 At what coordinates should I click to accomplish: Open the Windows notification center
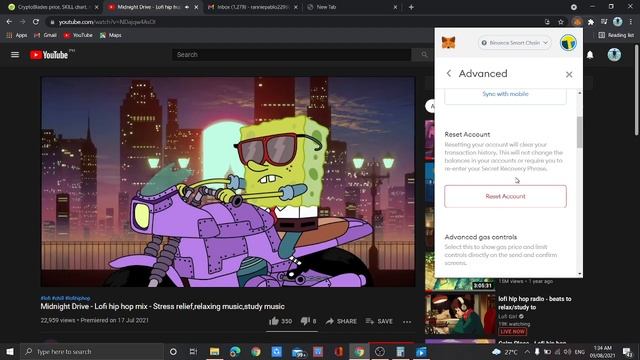point(627,351)
